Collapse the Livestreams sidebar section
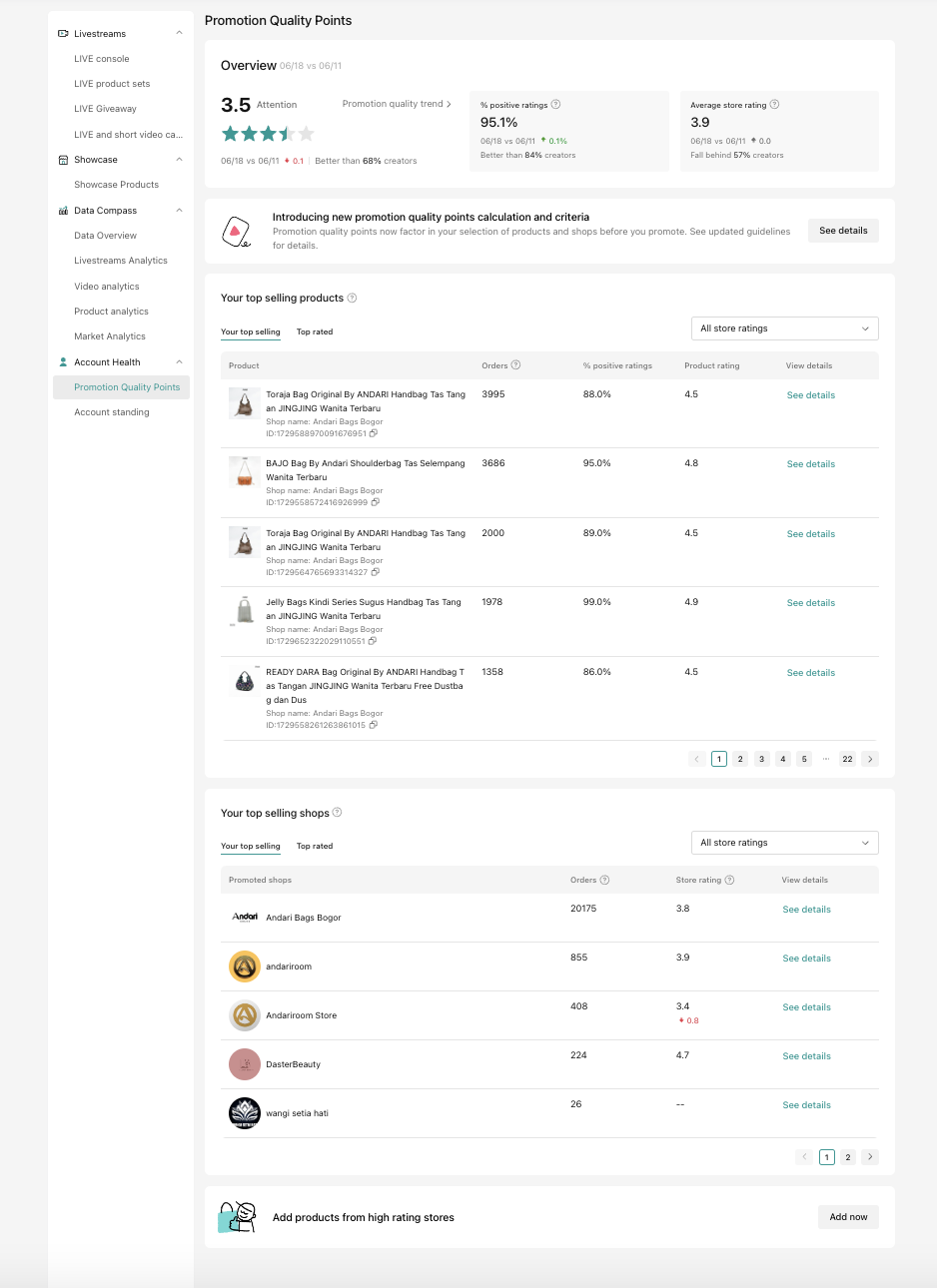This screenshot has height=1288, width=937. point(179,33)
